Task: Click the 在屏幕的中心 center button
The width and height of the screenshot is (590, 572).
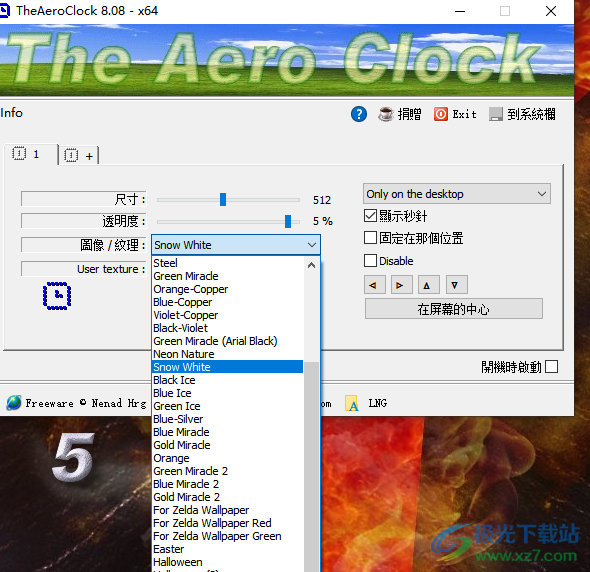Action: point(453,309)
